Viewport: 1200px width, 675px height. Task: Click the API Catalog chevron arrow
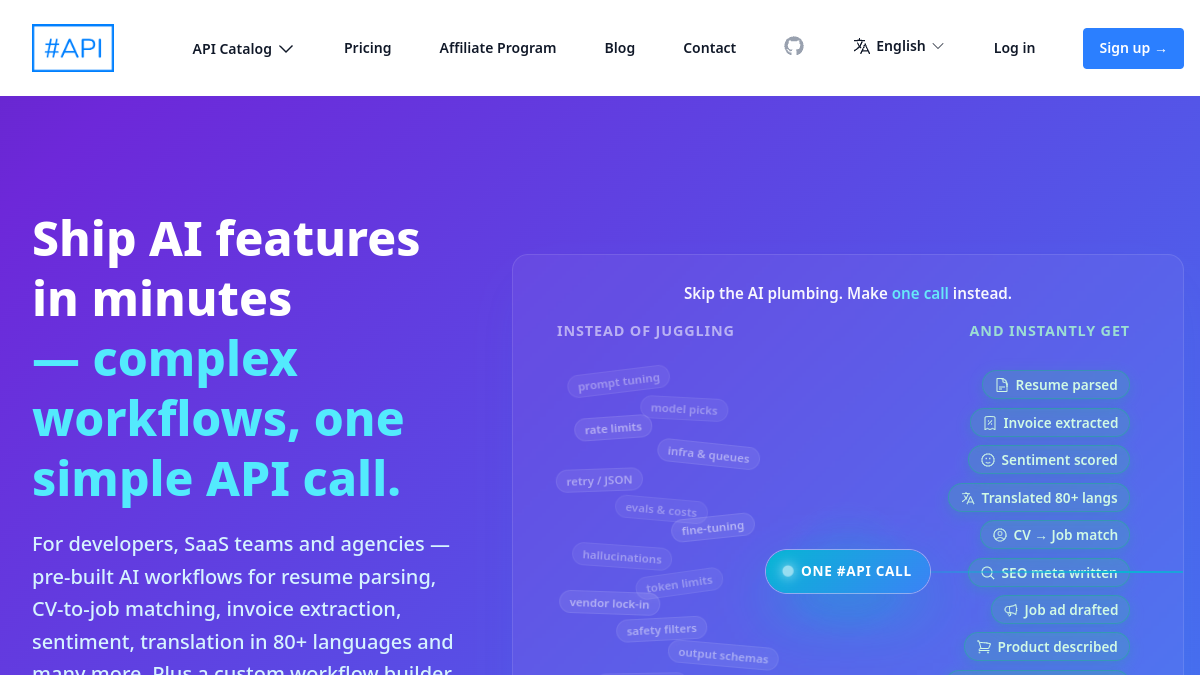click(x=286, y=49)
